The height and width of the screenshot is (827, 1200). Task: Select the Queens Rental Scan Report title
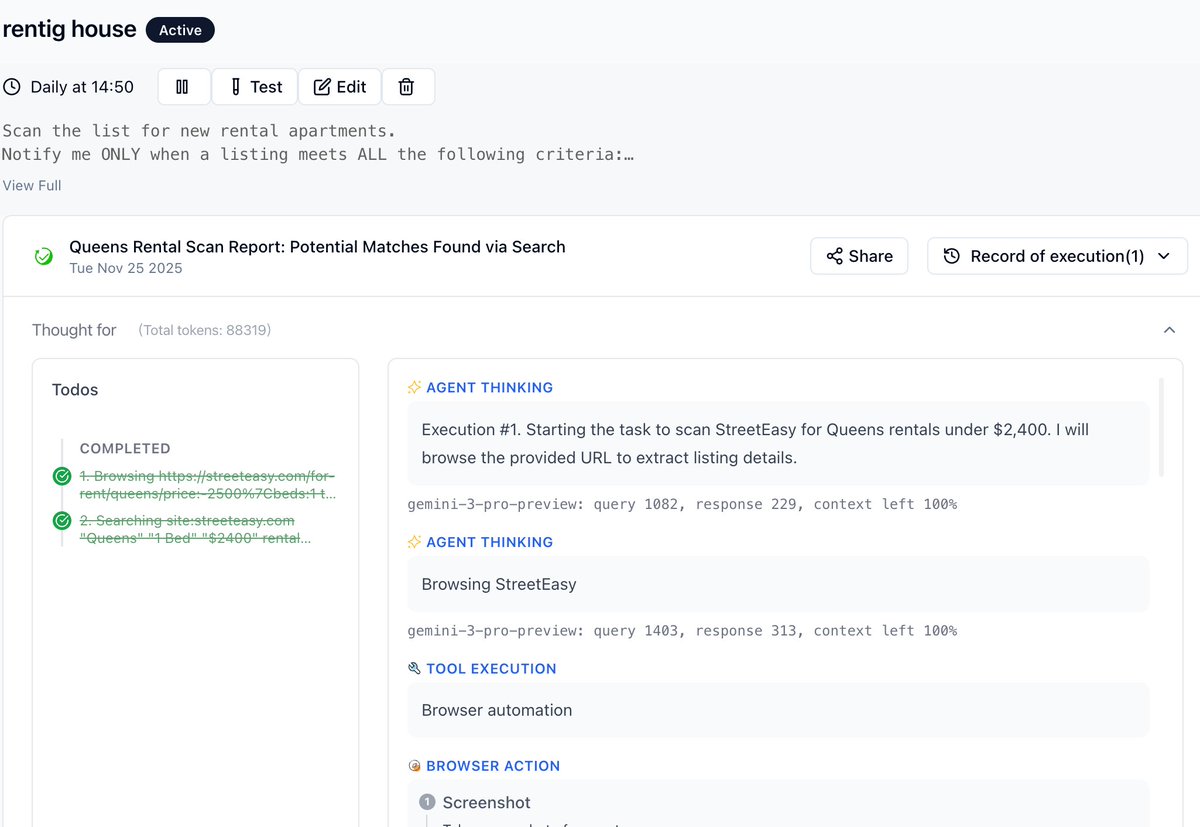coord(317,247)
